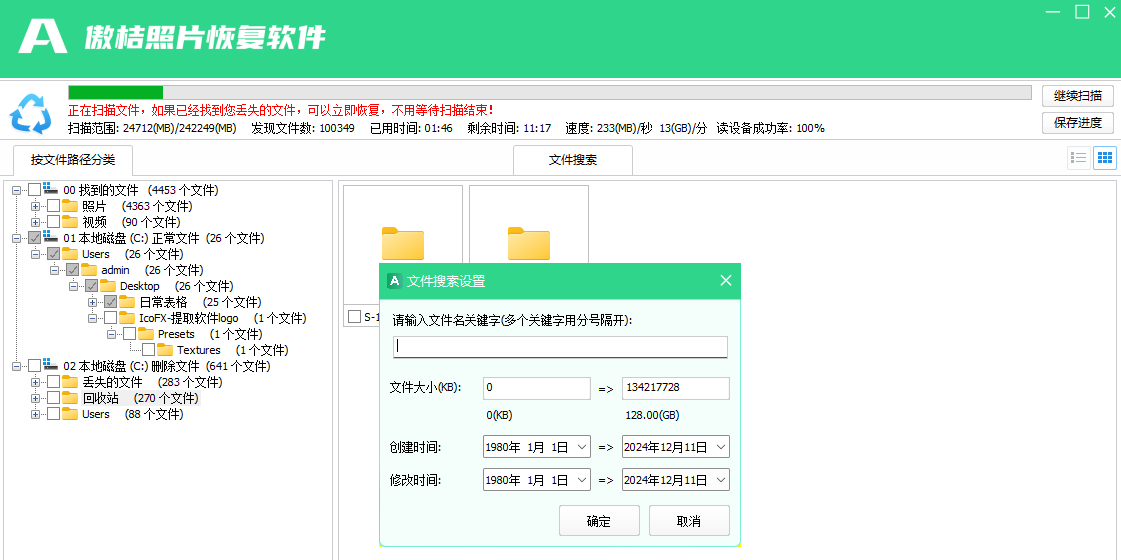Check the 00 找到的文件 checkbox
This screenshot has height=560, width=1121.
34,190
